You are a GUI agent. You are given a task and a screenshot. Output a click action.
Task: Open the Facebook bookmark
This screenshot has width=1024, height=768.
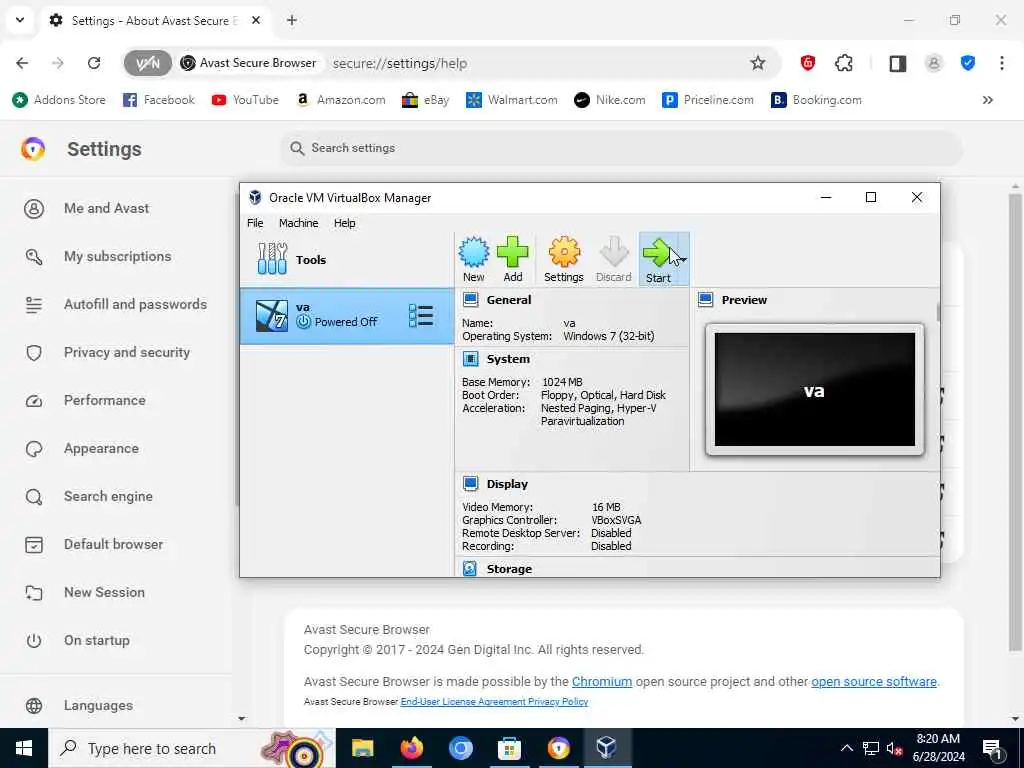pyautogui.click(x=159, y=100)
